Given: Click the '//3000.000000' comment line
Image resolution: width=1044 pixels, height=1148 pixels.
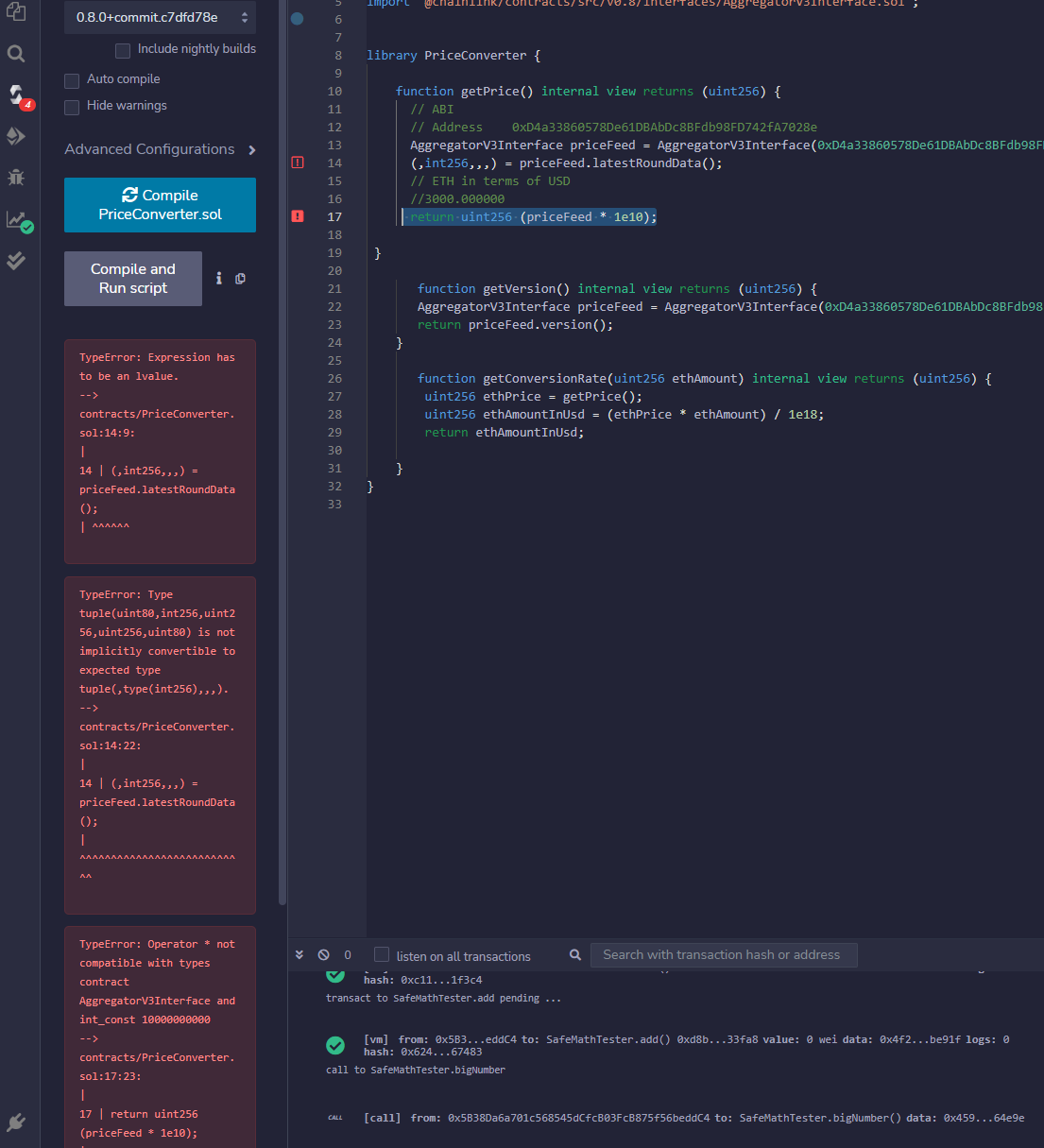Looking at the screenshot, I should point(457,198).
